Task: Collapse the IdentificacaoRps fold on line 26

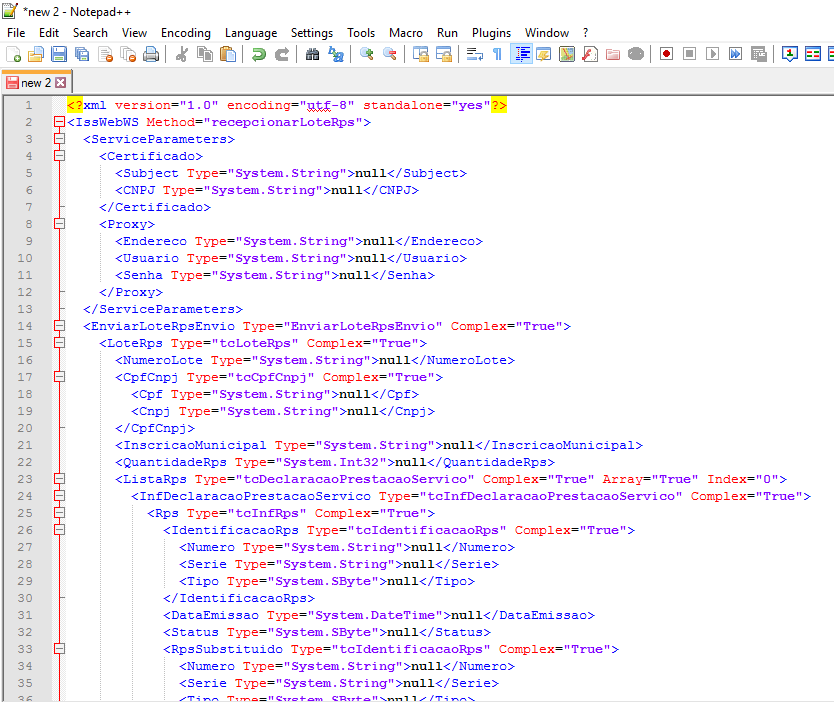Action: pyautogui.click(x=60, y=530)
